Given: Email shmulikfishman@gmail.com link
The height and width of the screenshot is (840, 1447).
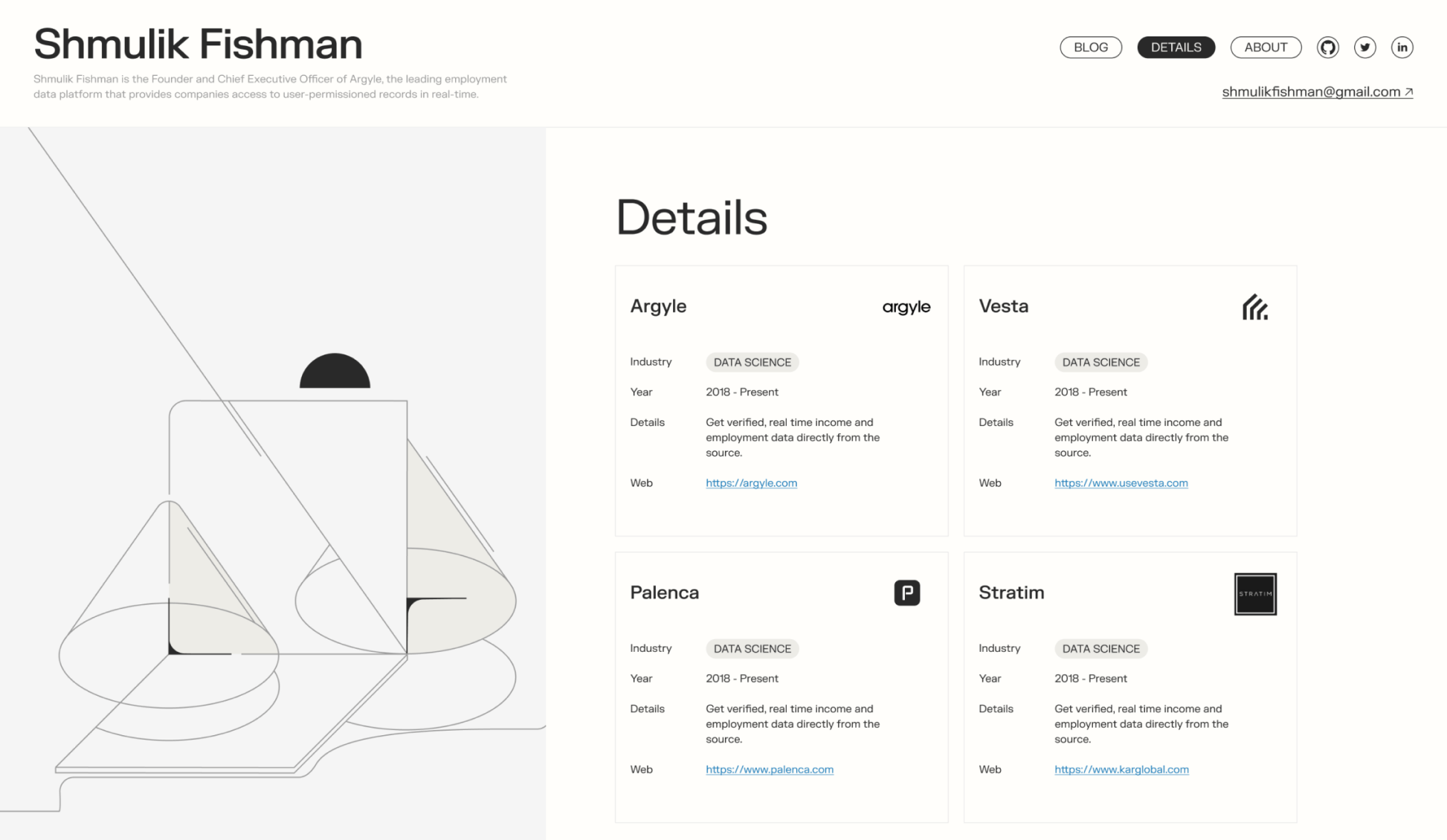Looking at the screenshot, I should point(1316,92).
